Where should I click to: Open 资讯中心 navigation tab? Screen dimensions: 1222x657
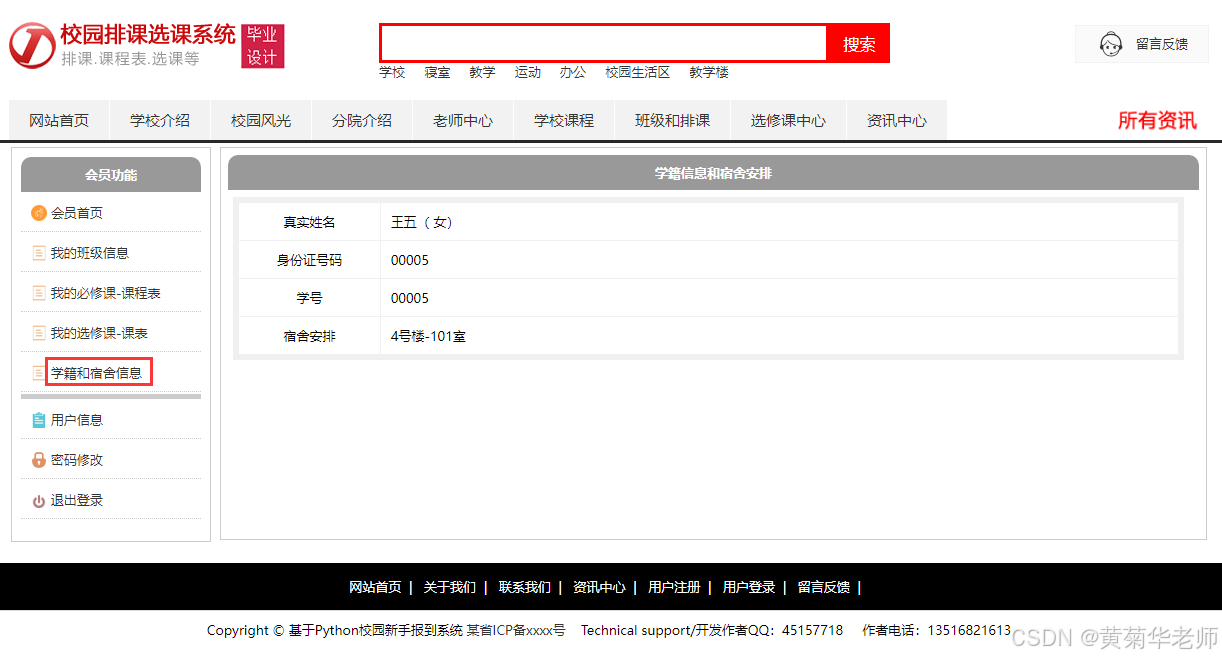click(x=897, y=120)
